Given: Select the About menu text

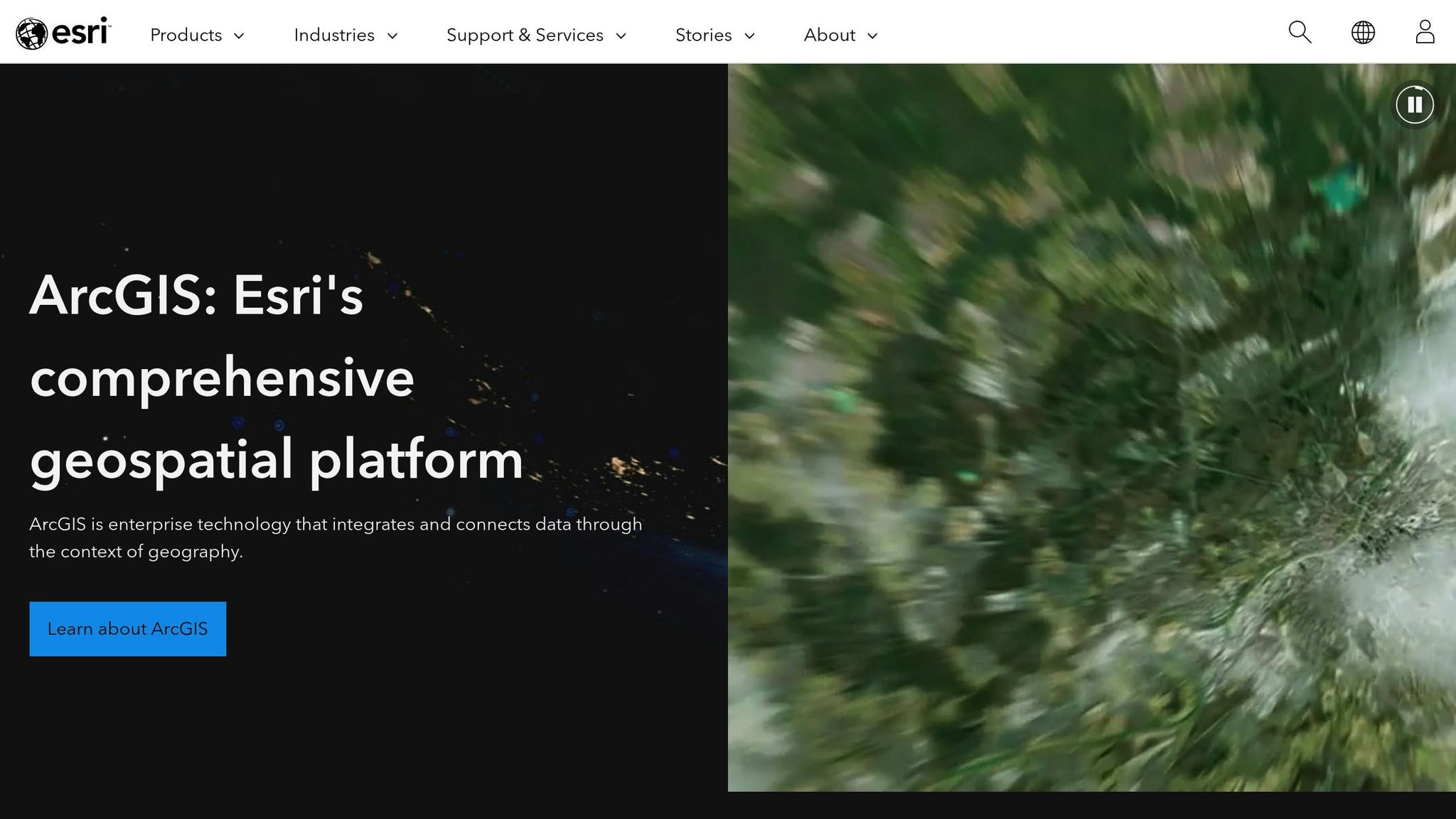Looking at the screenshot, I should coord(829,35).
